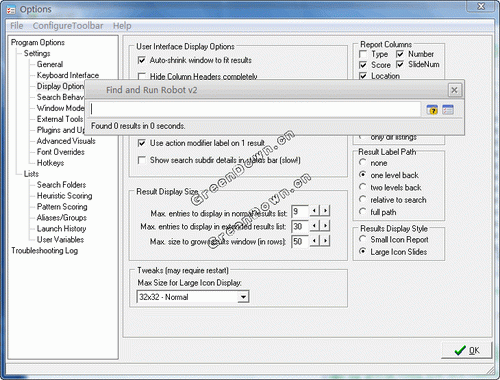
Task: Open Search Behavior settings
Action: coord(60,97)
